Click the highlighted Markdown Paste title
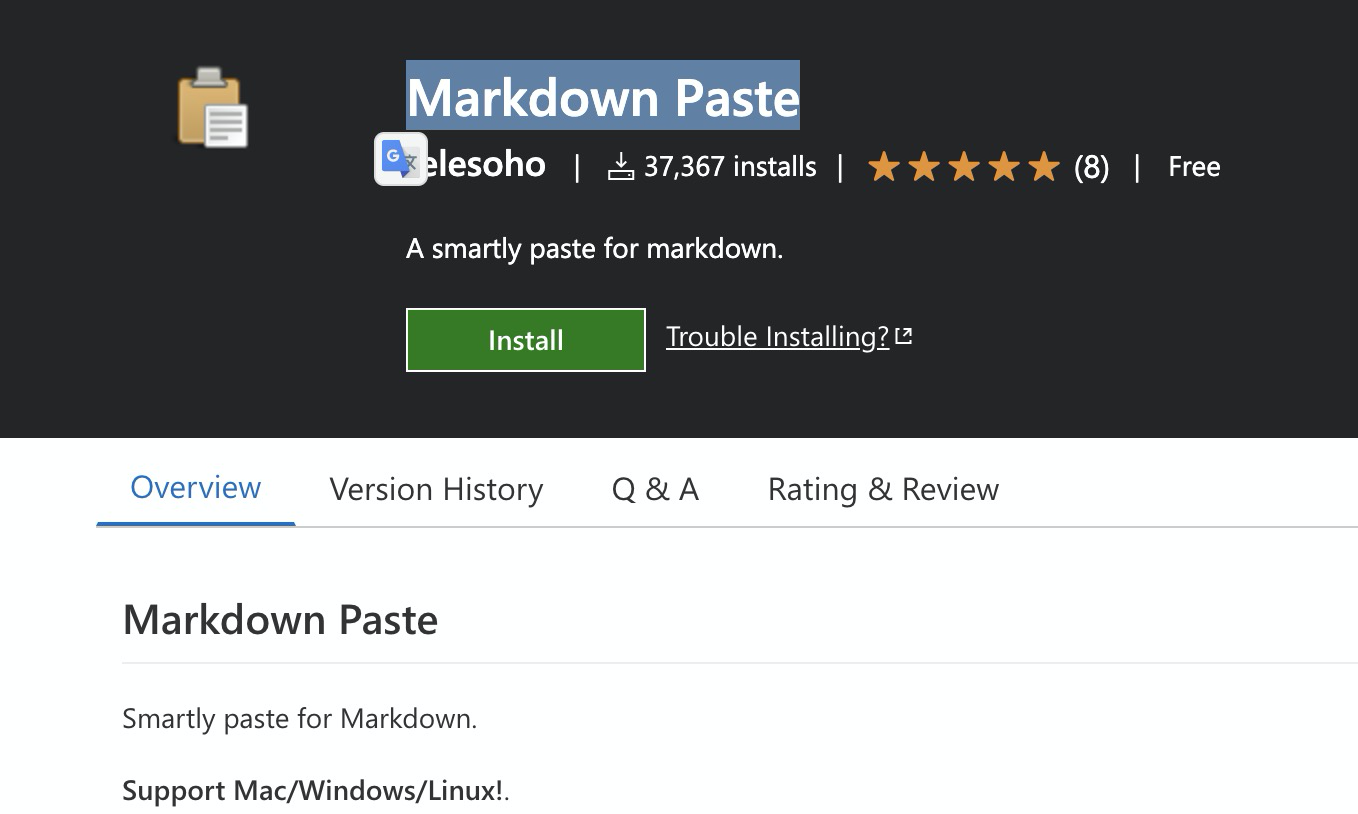This screenshot has width=1358, height=814. click(x=603, y=96)
